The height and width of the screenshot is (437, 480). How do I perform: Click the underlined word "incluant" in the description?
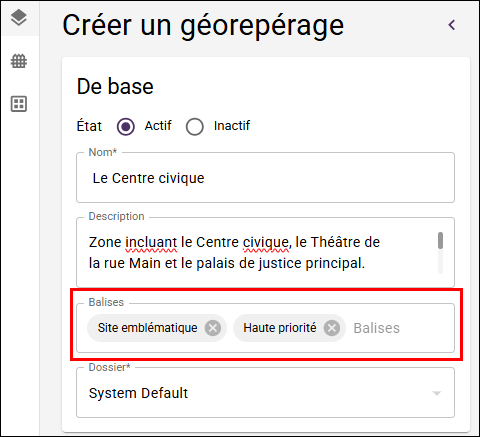coord(151,242)
